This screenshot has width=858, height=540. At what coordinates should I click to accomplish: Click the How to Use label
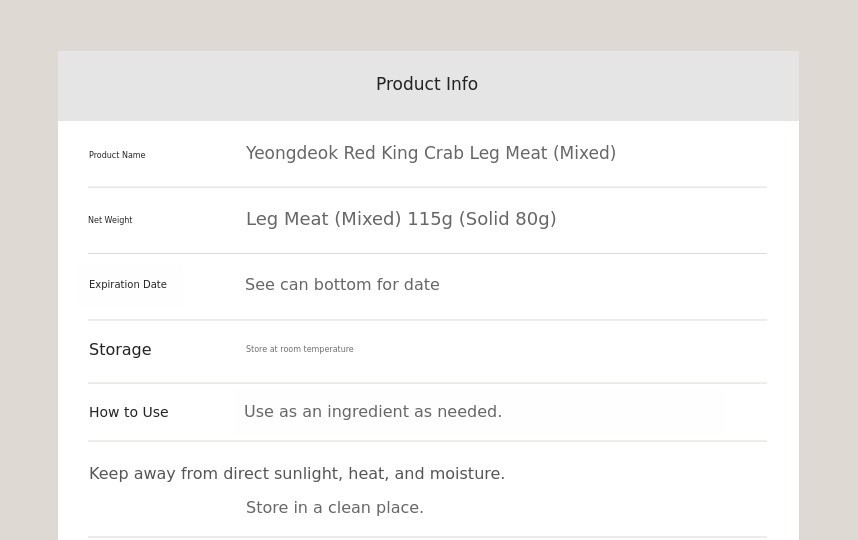click(128, 412)
